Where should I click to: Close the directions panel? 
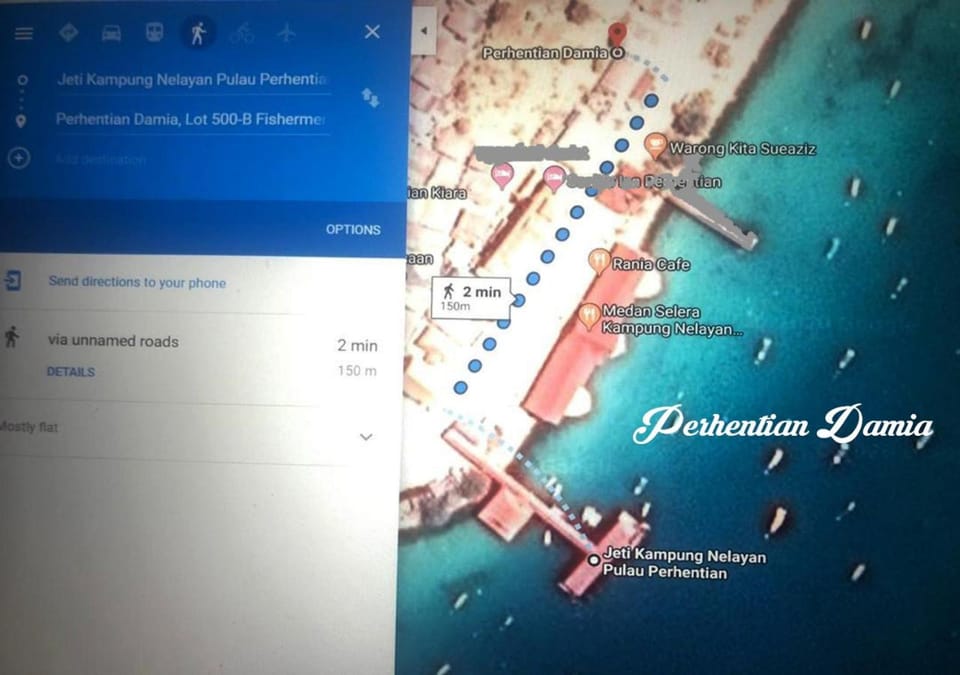372,32
